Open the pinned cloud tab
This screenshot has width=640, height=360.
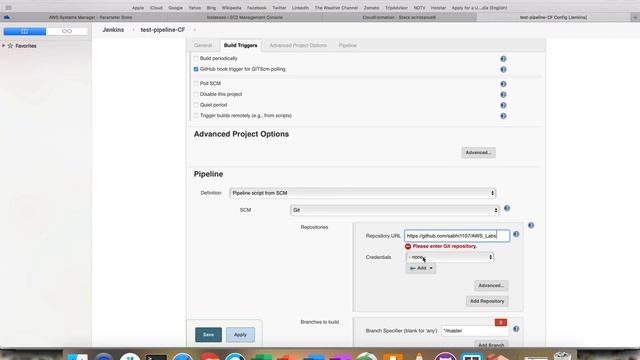tap(7, 17)
